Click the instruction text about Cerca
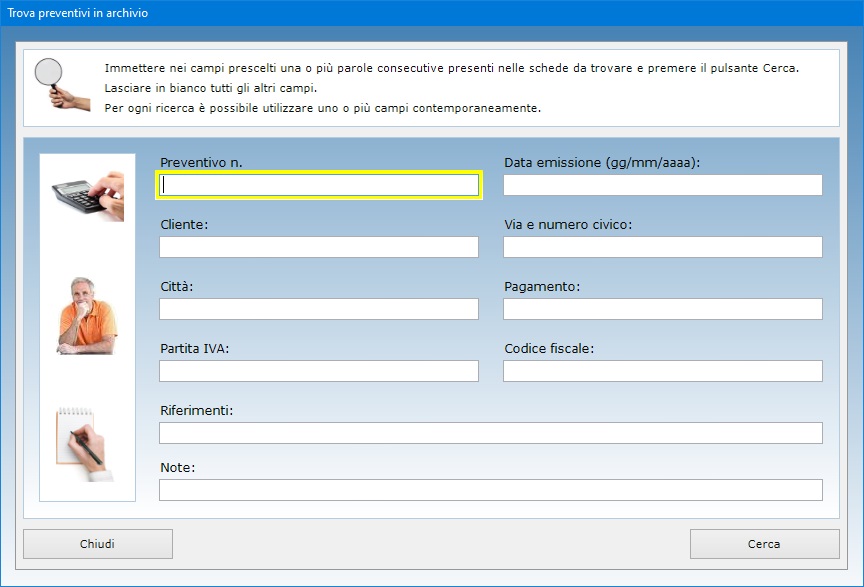 click(452, 68)
